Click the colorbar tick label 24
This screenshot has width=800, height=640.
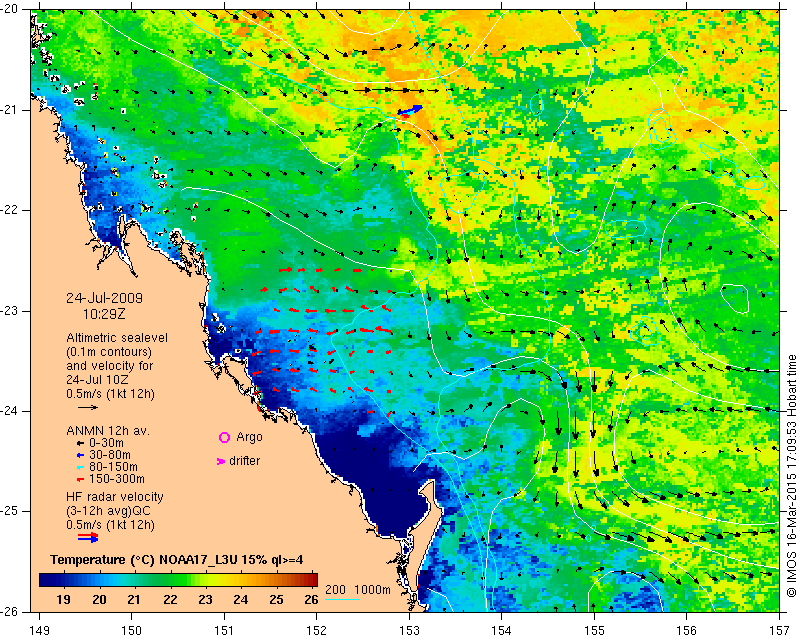point(240,600)
